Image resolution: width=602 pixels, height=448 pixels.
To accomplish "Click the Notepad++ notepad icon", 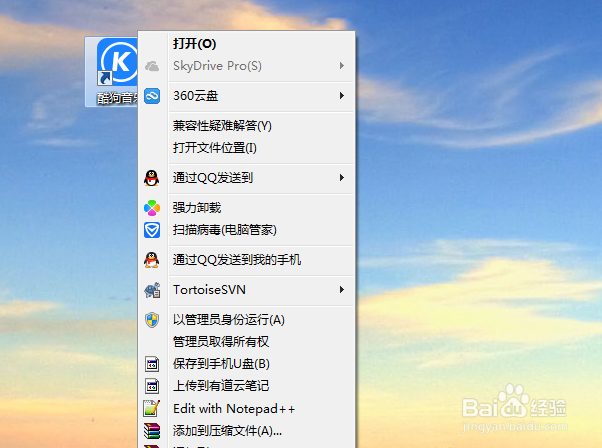I will click(x=152, y=408).
